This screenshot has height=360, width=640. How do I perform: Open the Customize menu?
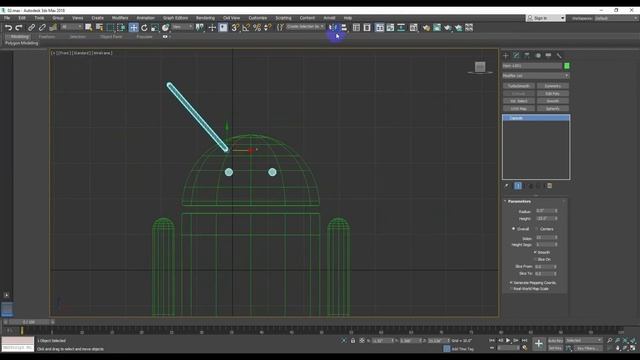point(258,18)
